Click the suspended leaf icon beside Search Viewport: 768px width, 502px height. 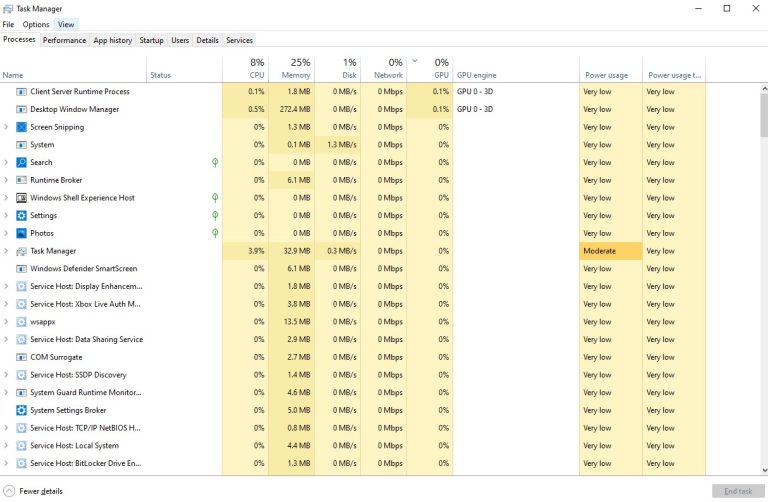(x=215, y=162)
